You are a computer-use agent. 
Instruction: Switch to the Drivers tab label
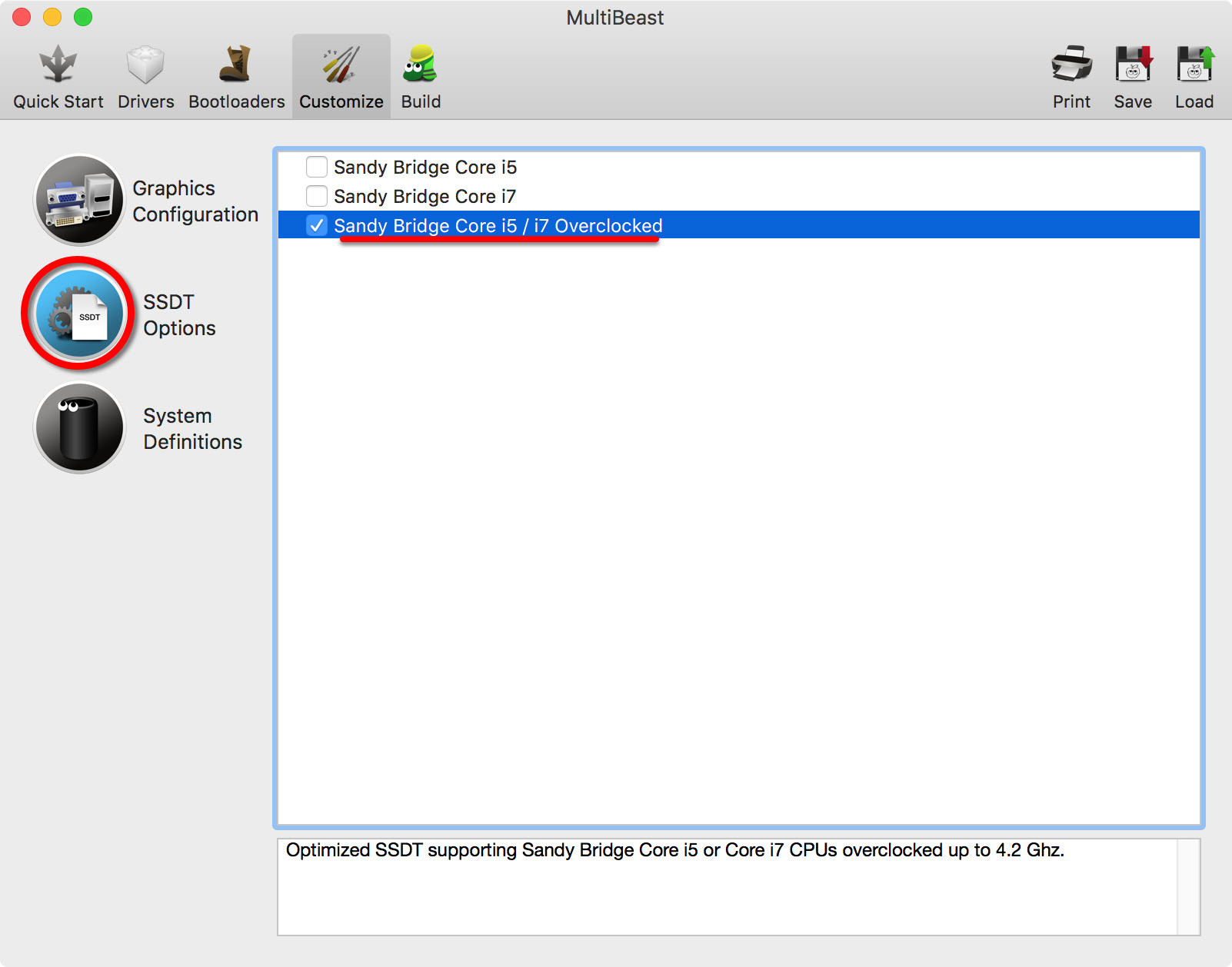point(145,101)
